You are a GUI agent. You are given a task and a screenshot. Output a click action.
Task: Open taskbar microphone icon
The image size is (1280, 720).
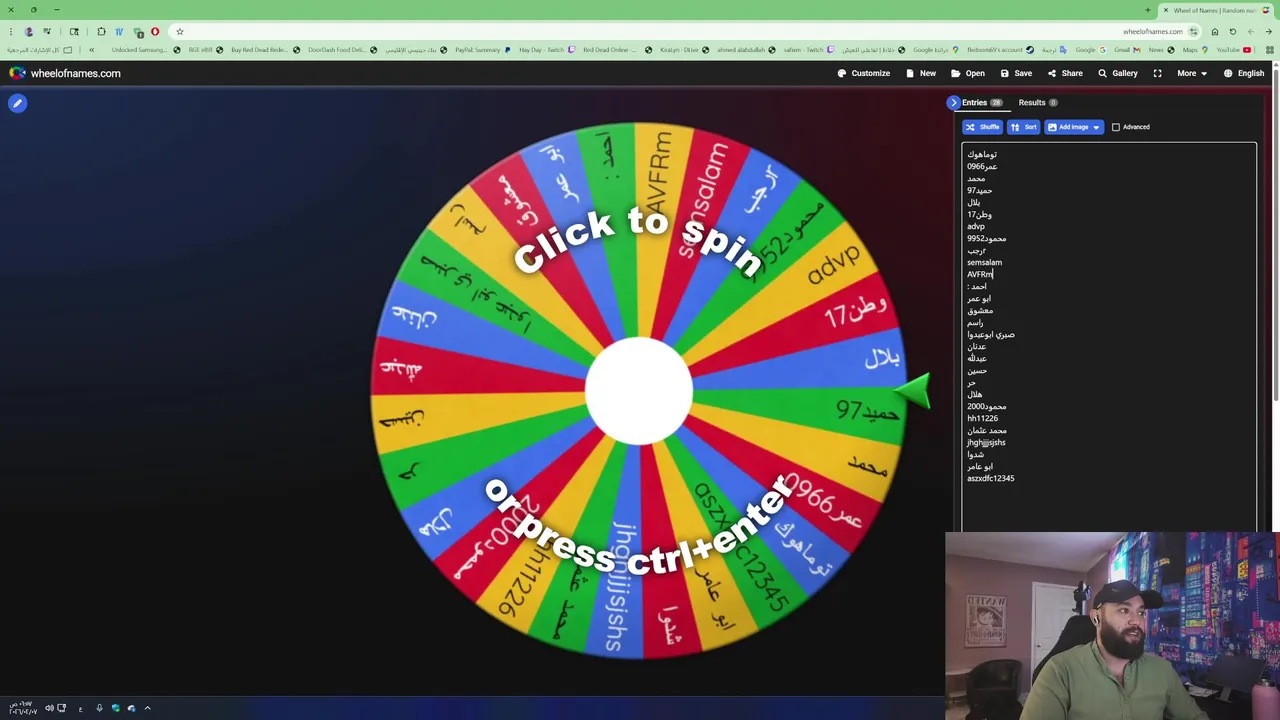coord(99,708)
